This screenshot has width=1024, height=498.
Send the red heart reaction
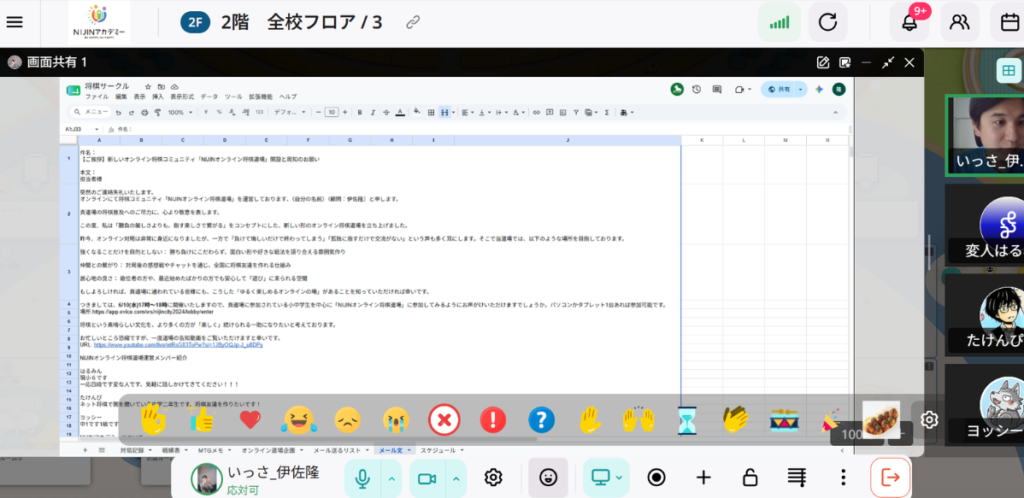(250, 420)
